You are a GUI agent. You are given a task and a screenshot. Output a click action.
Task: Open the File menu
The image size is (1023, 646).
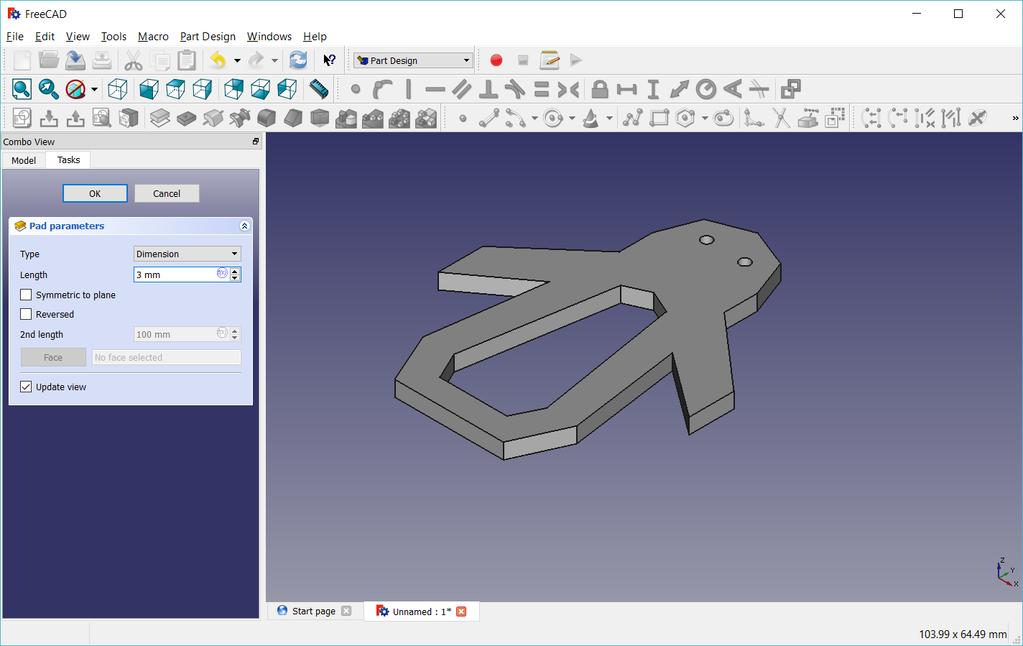coord(14,37)
